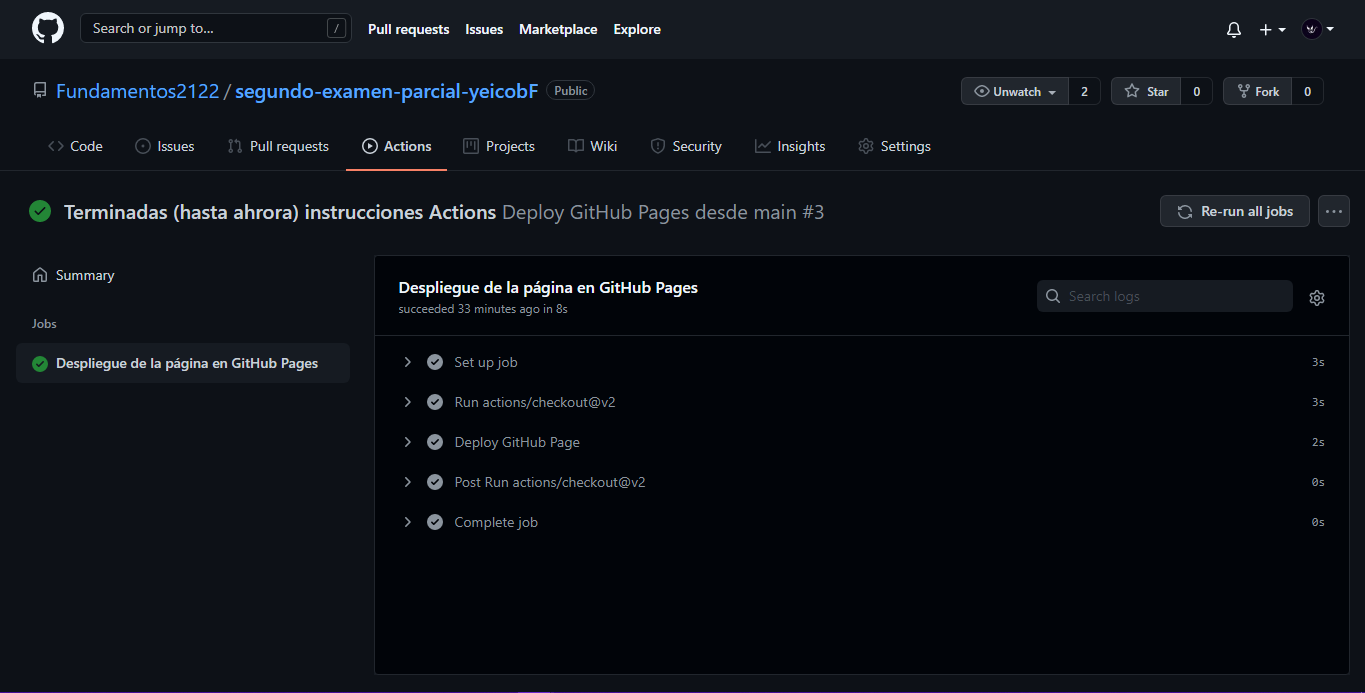Open the Wiki tab
Image resolution: width=1365 pixels, height=693 pixels.
click(x=593, y=146)
